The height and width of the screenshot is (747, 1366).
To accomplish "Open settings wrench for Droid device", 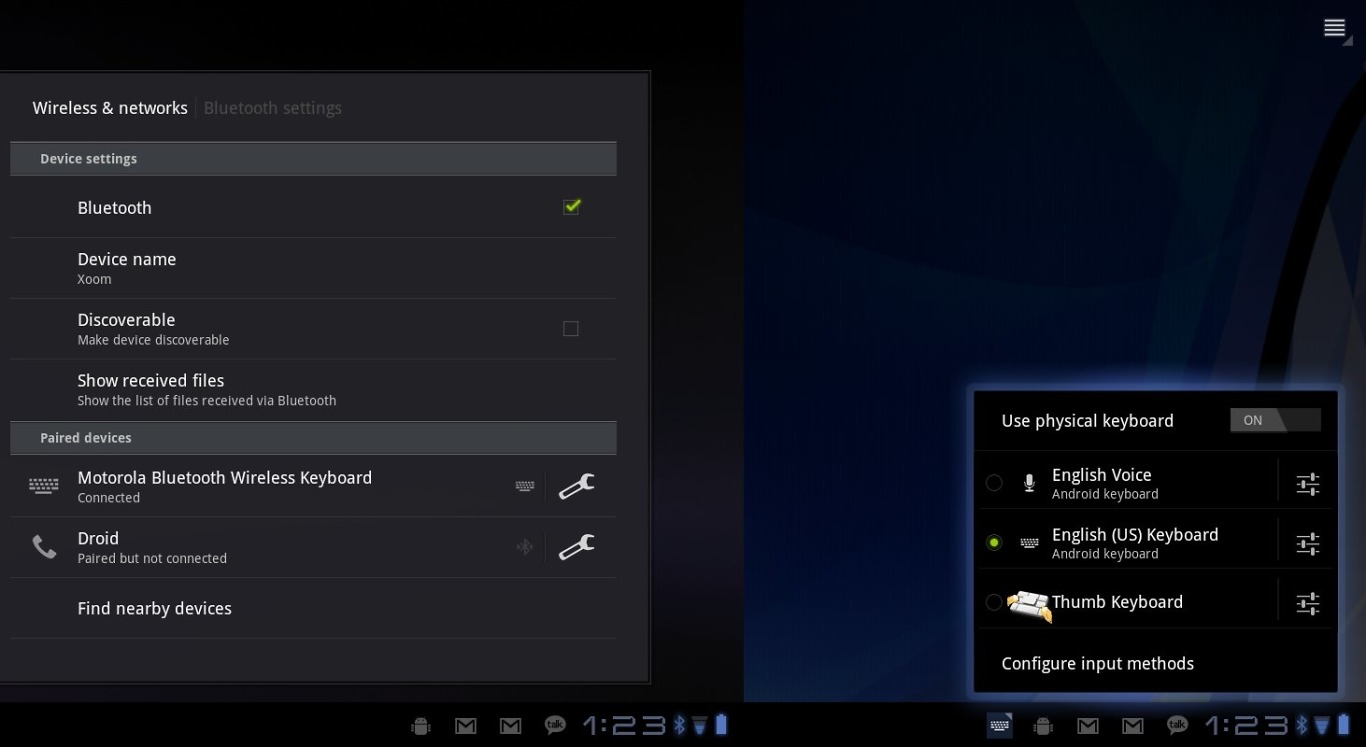I will pos(576,547).
